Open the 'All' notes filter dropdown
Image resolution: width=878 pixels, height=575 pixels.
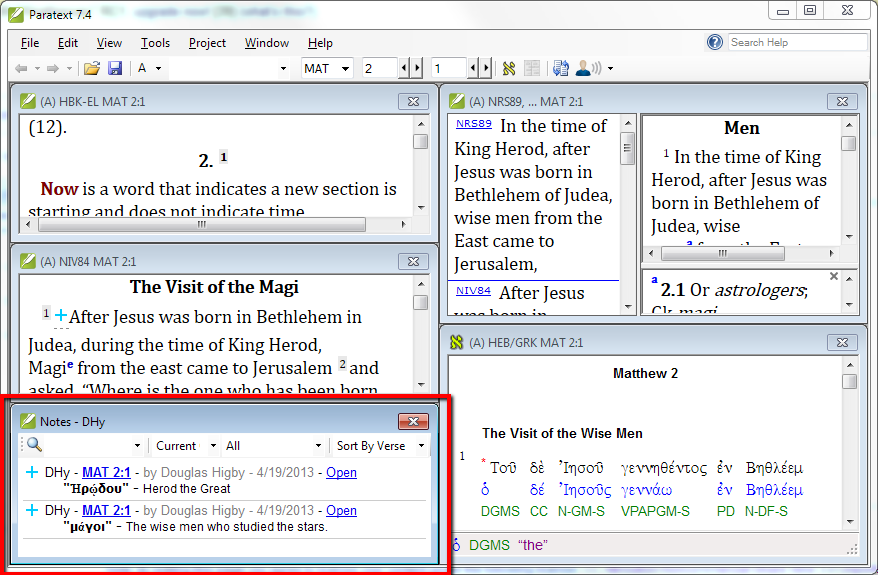[318, 446]
